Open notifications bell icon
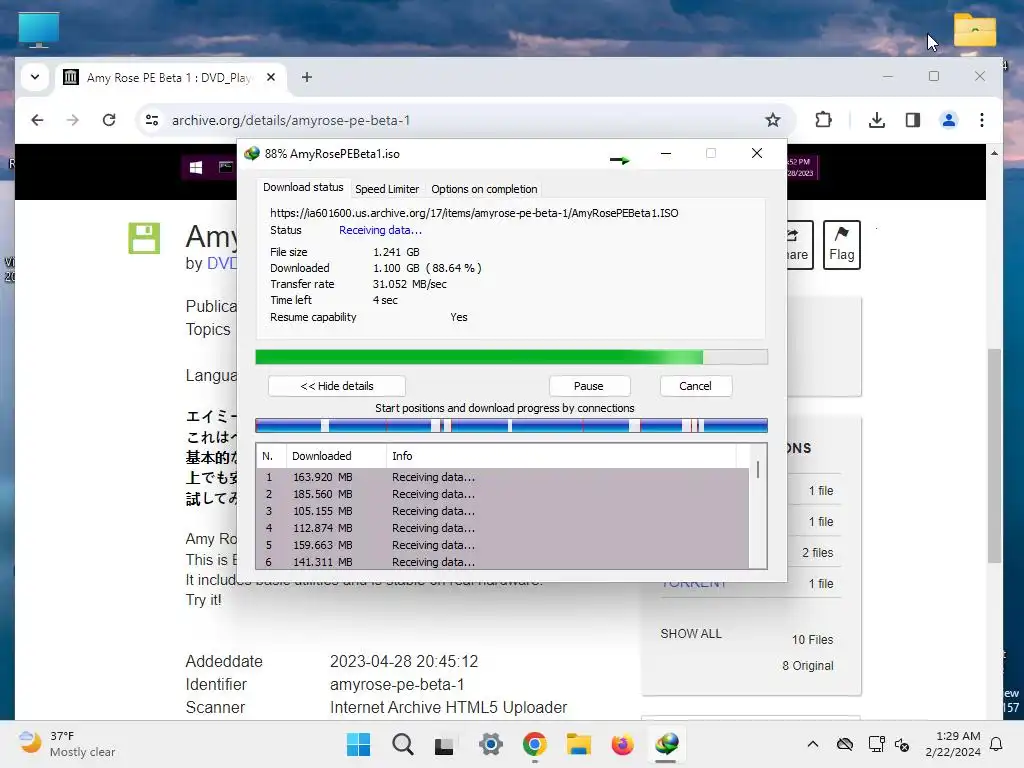This screenshot has height=768, width=1024. pyautogui.click(x=997, y=744)
